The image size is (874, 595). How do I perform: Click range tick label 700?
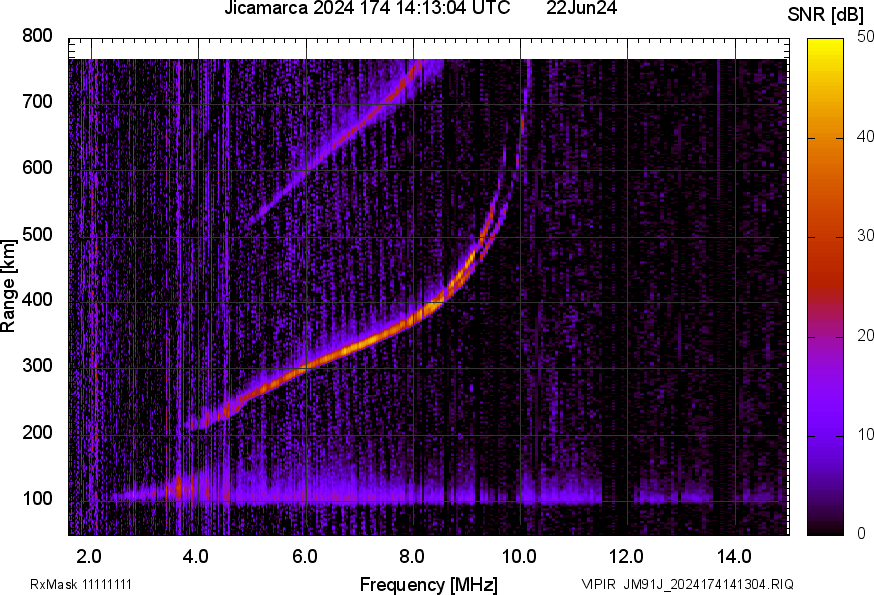(x=37, y=101)
